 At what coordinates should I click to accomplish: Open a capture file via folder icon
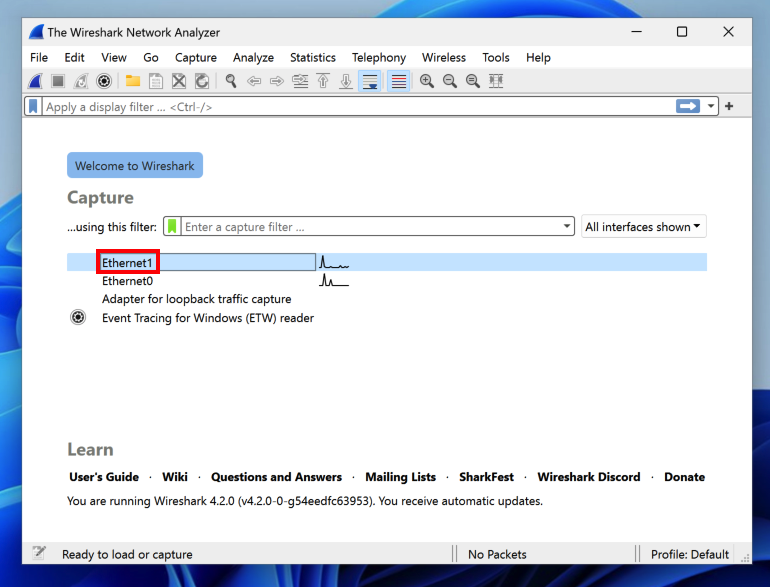[x=133, y=81]
